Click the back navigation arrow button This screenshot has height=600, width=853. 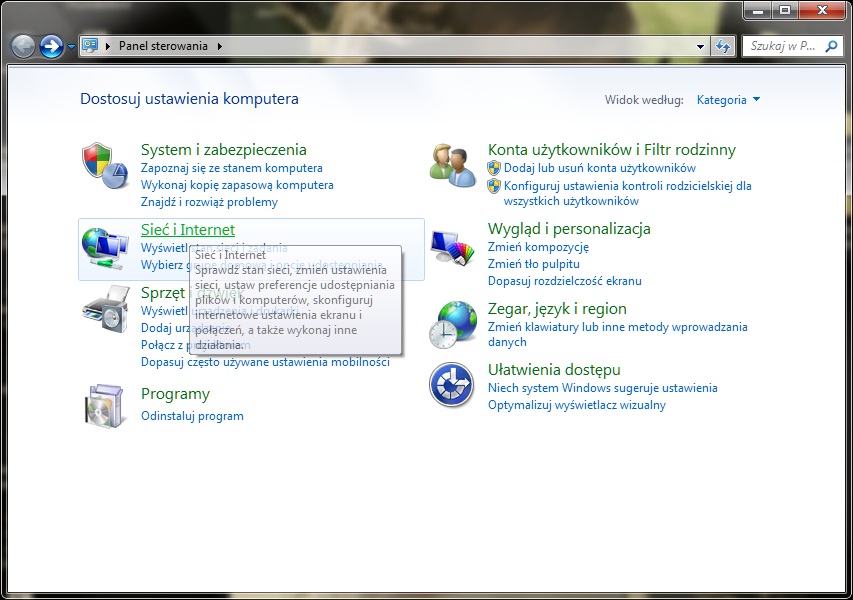point(23,46)
